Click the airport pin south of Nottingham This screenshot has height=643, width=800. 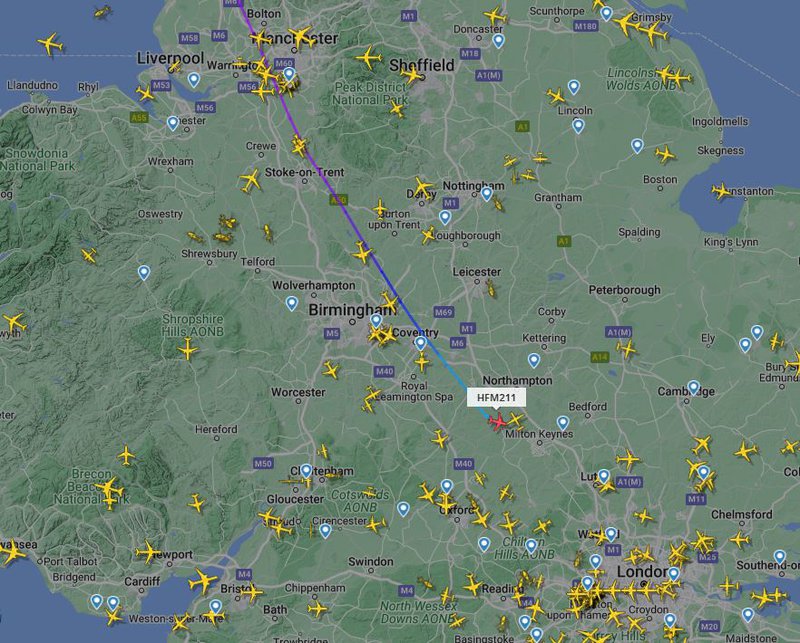click(x=445, y=218)
